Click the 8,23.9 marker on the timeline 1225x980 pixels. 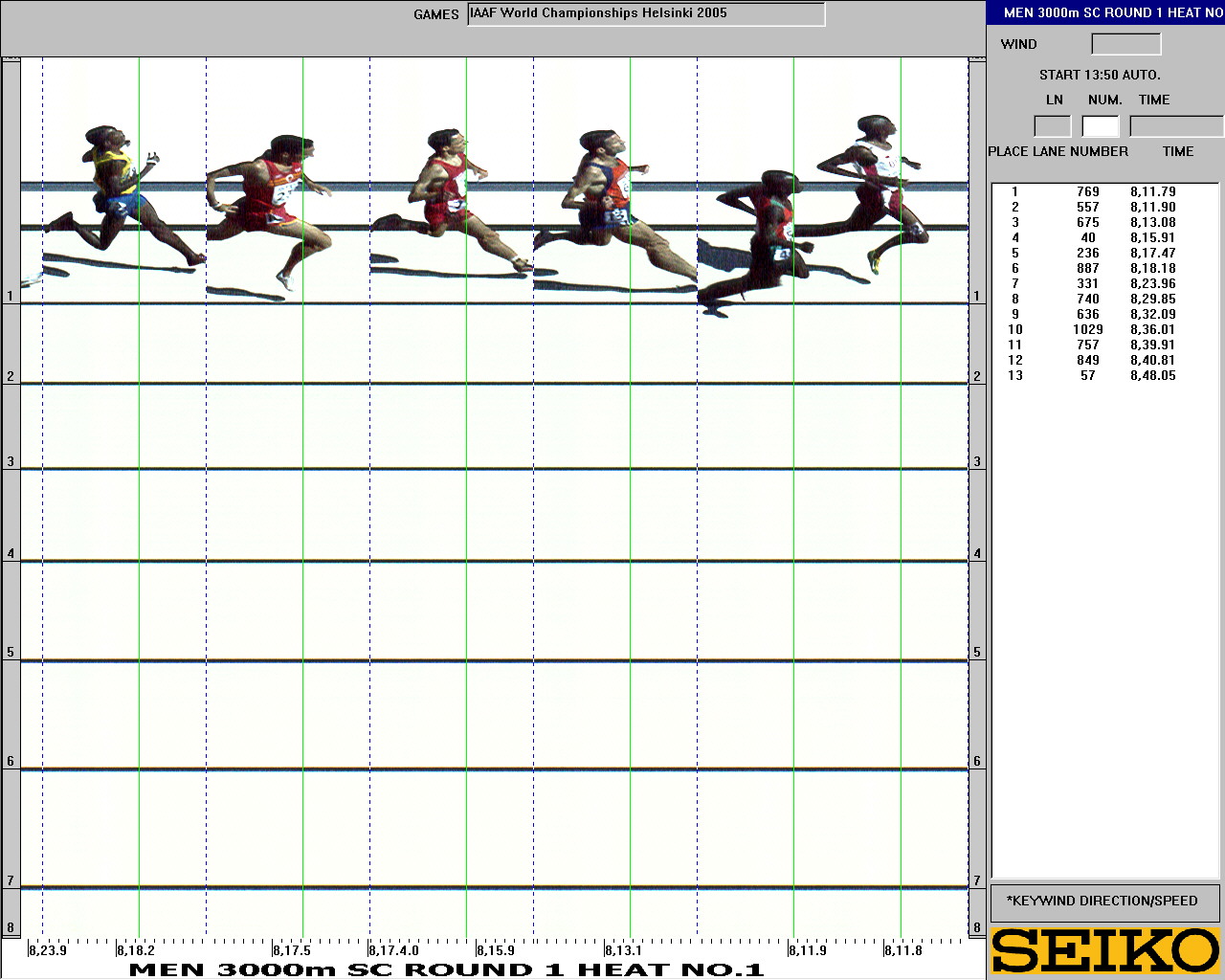point(47,950)
